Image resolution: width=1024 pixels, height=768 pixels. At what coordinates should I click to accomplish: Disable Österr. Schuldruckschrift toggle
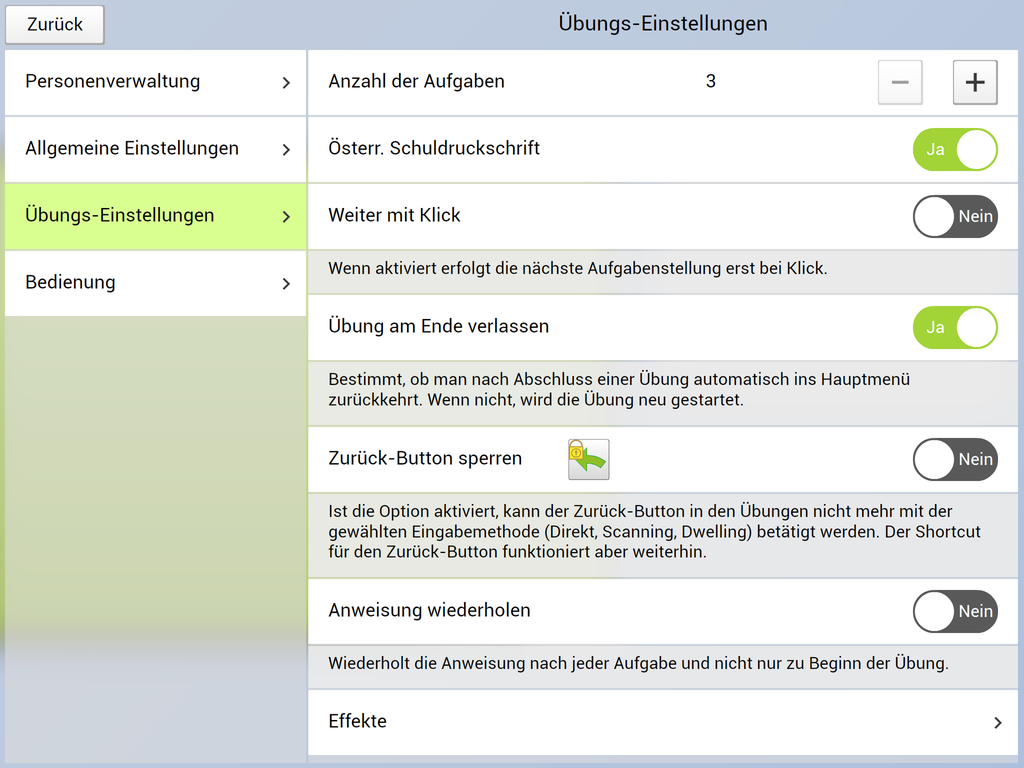(x=955, y=149)
